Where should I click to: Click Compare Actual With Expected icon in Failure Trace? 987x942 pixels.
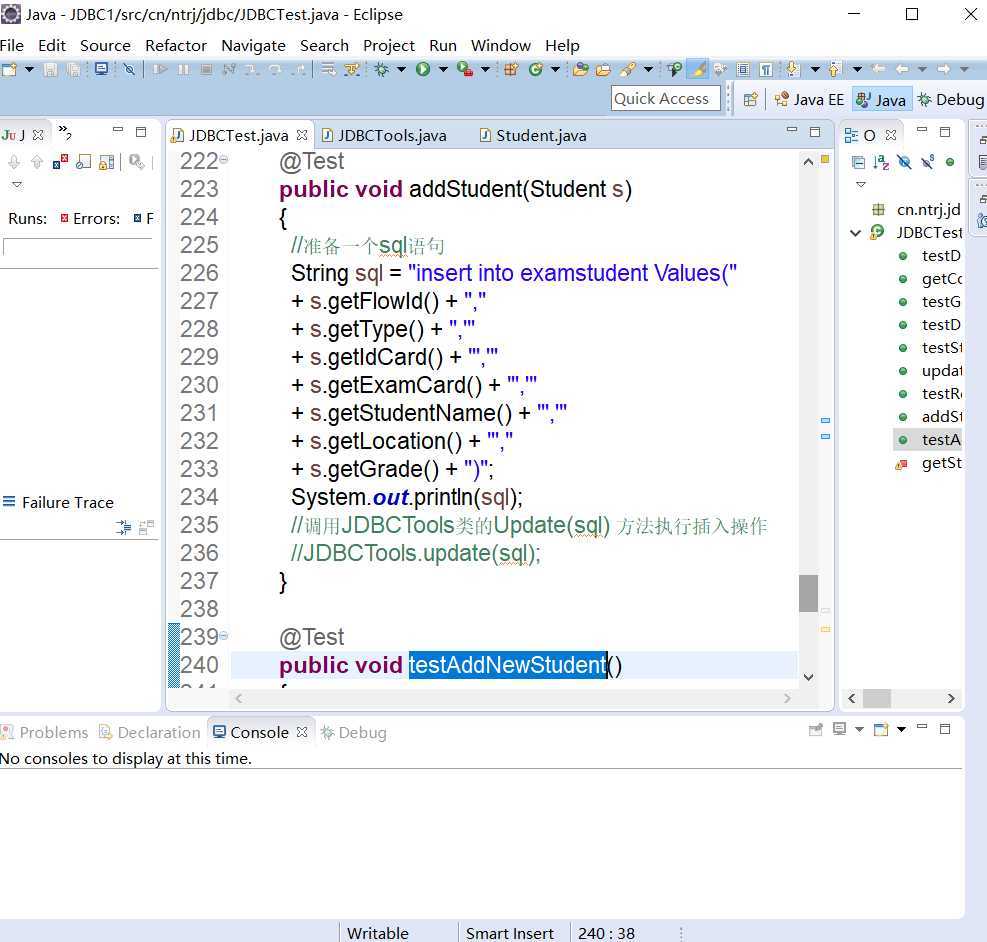[146, 527]
